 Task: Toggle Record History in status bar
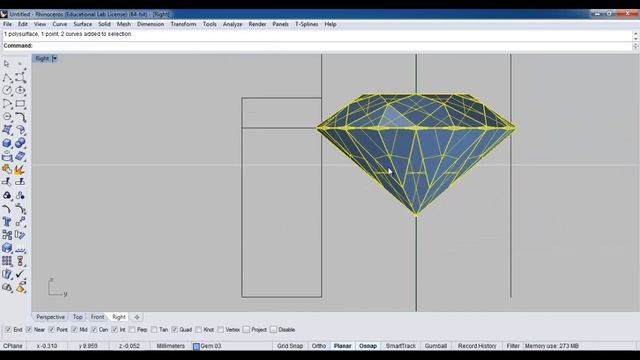point(477,346)
